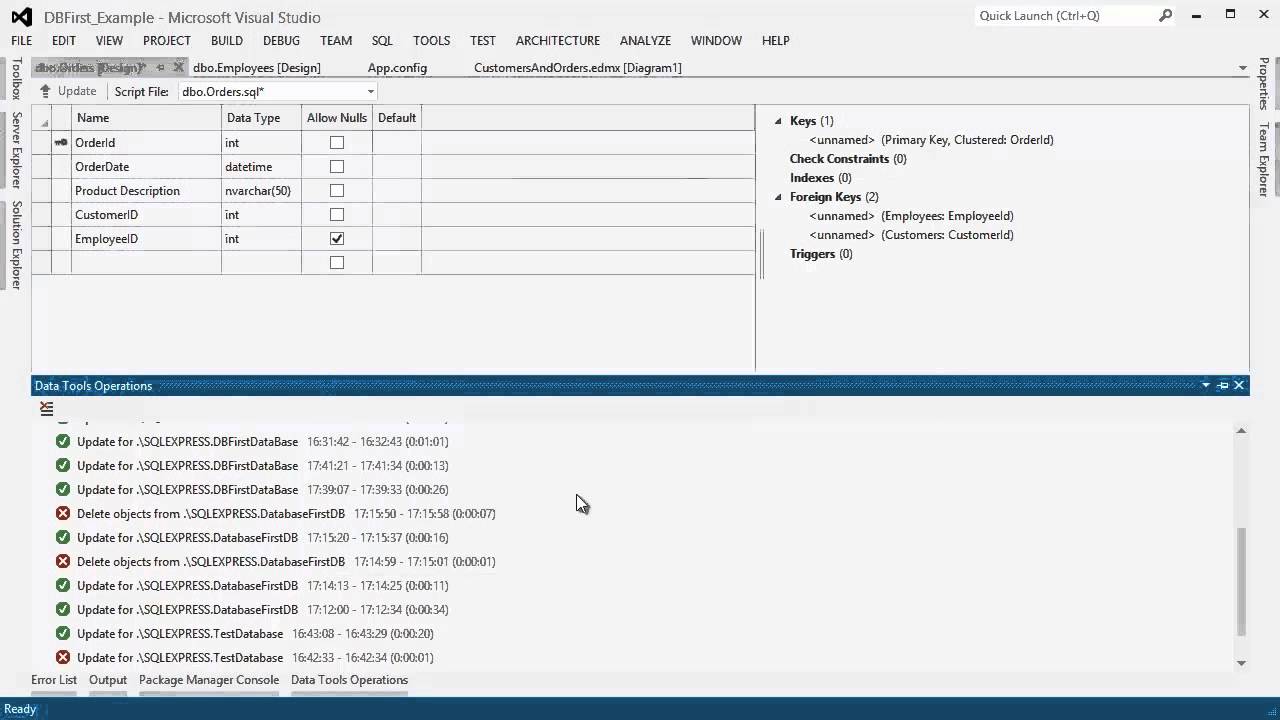The height and width of the screenshot is (720, 1280).
Task: Toggle Allow Nulls for OrderId
Action: [337, 143]
